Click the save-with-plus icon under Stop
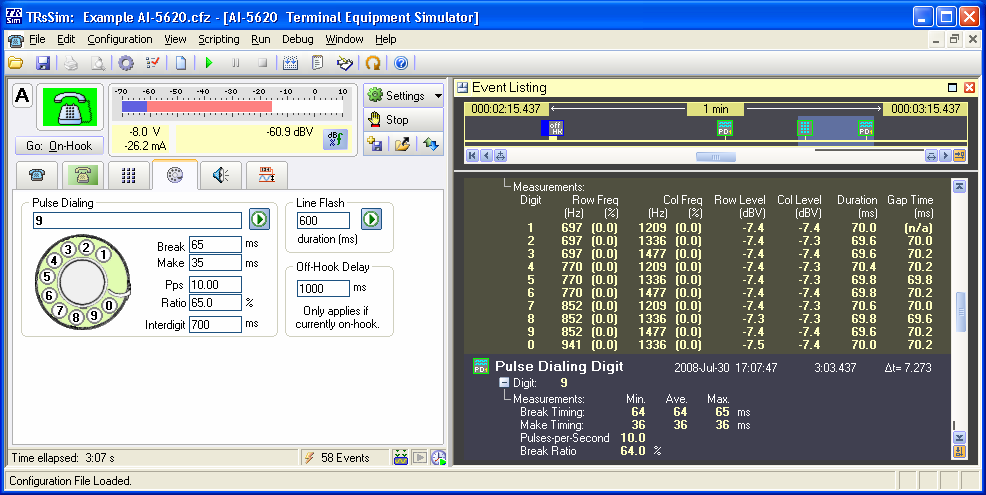The height and width of the screenshot is (495, 986). pyautogui.click(x=375, y=144)
